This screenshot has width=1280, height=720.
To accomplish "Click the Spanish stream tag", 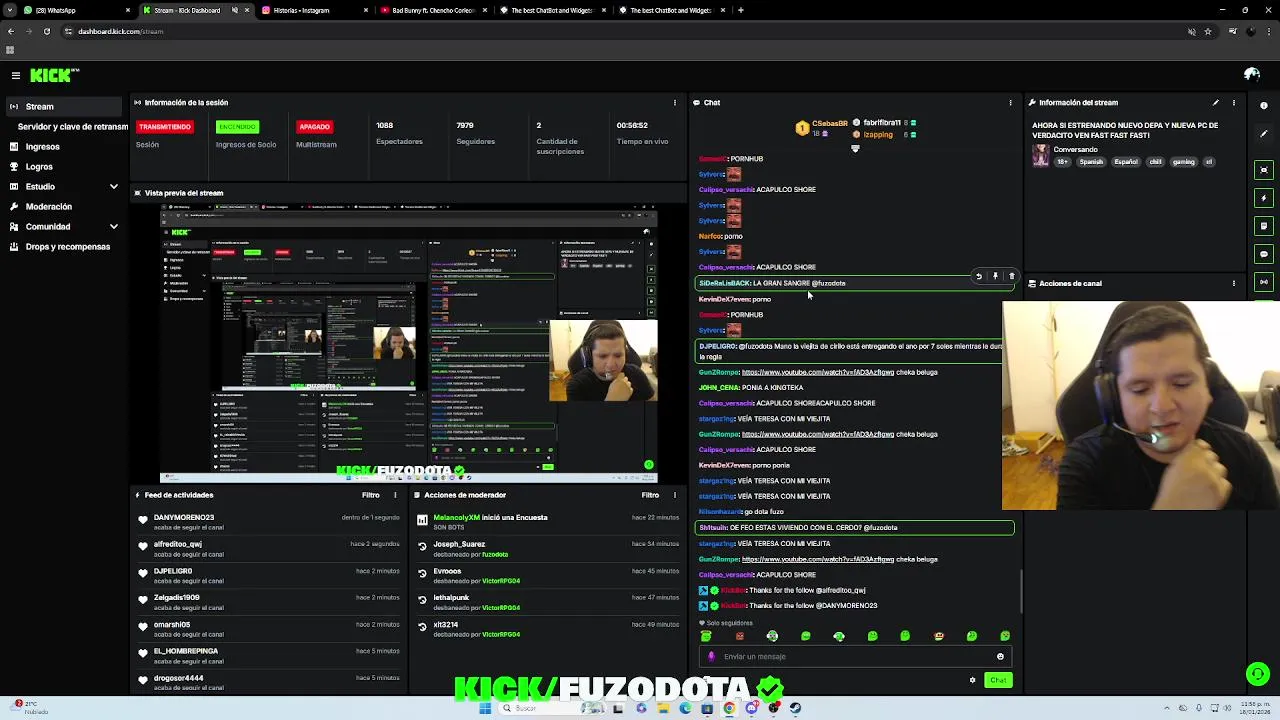I will click(x=1091, y=162).
